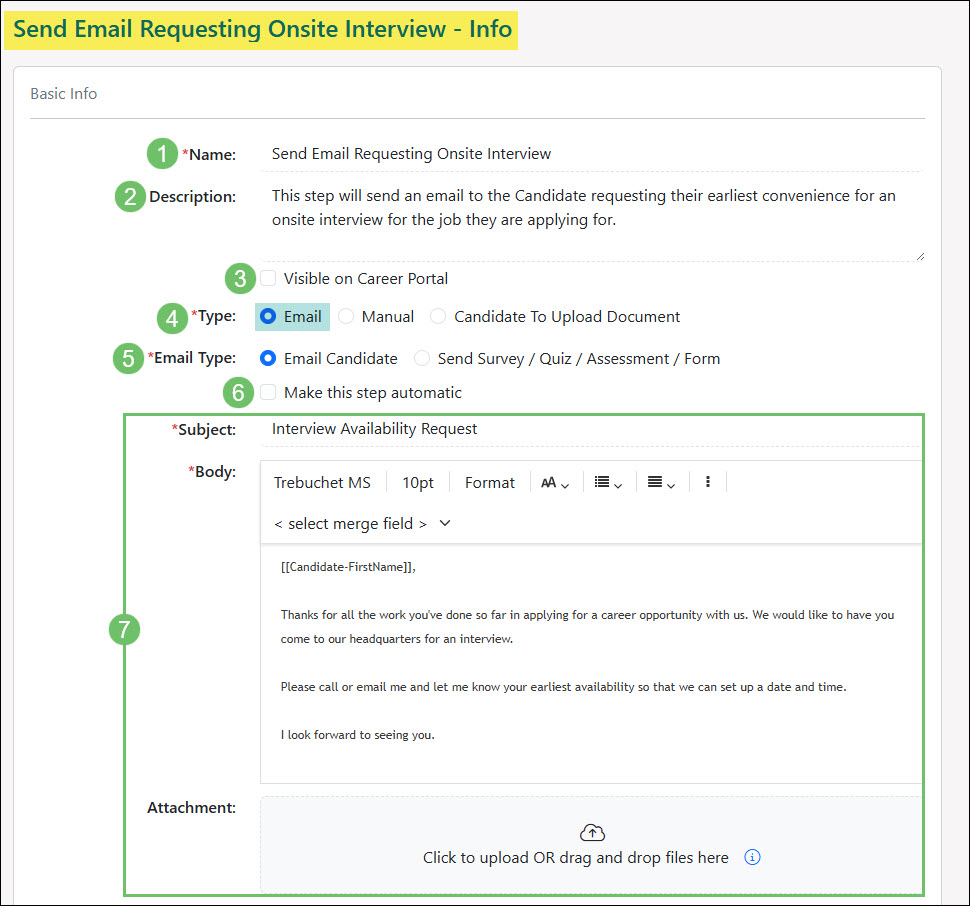Open the Trebuchet MS font family selector
Image resolution: width=970 pixels, height=906 pixels.
322,482
